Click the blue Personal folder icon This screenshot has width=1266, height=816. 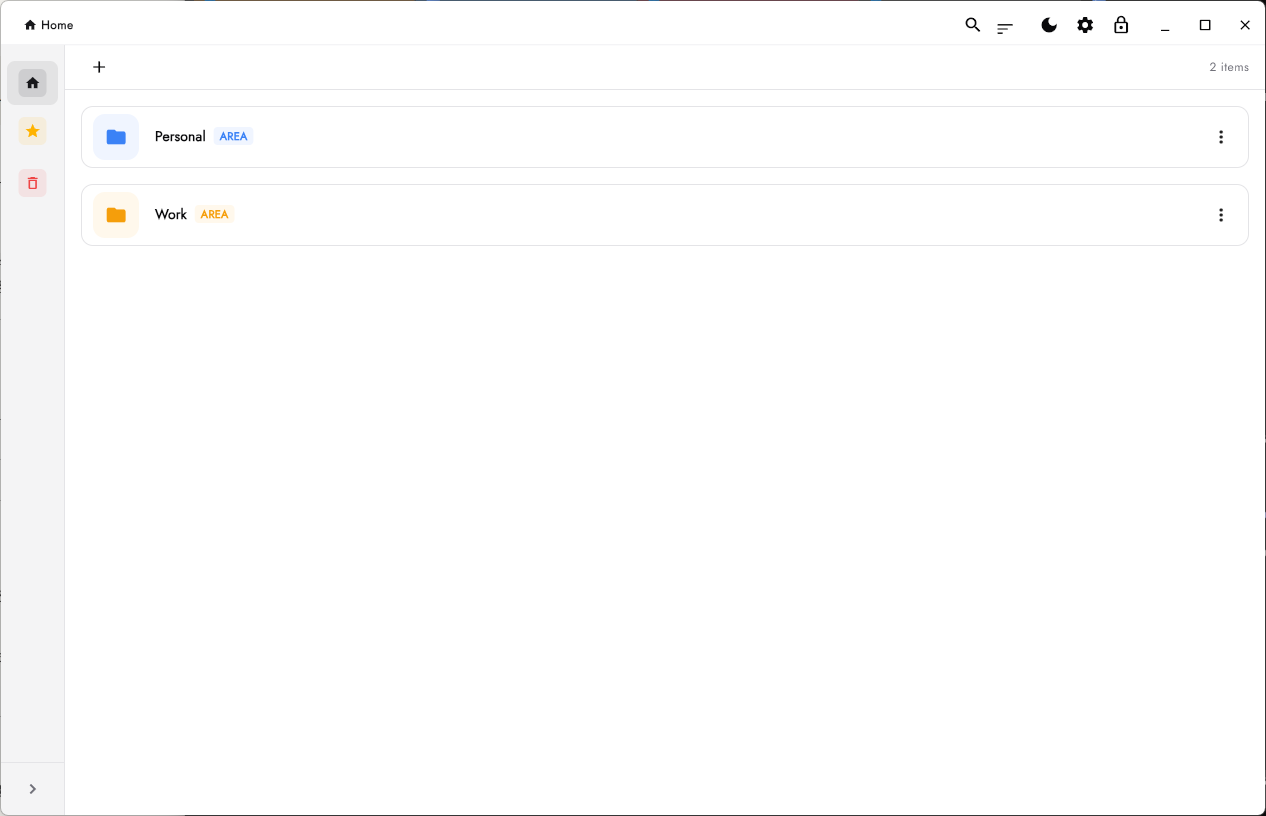(x=116, y=137)
